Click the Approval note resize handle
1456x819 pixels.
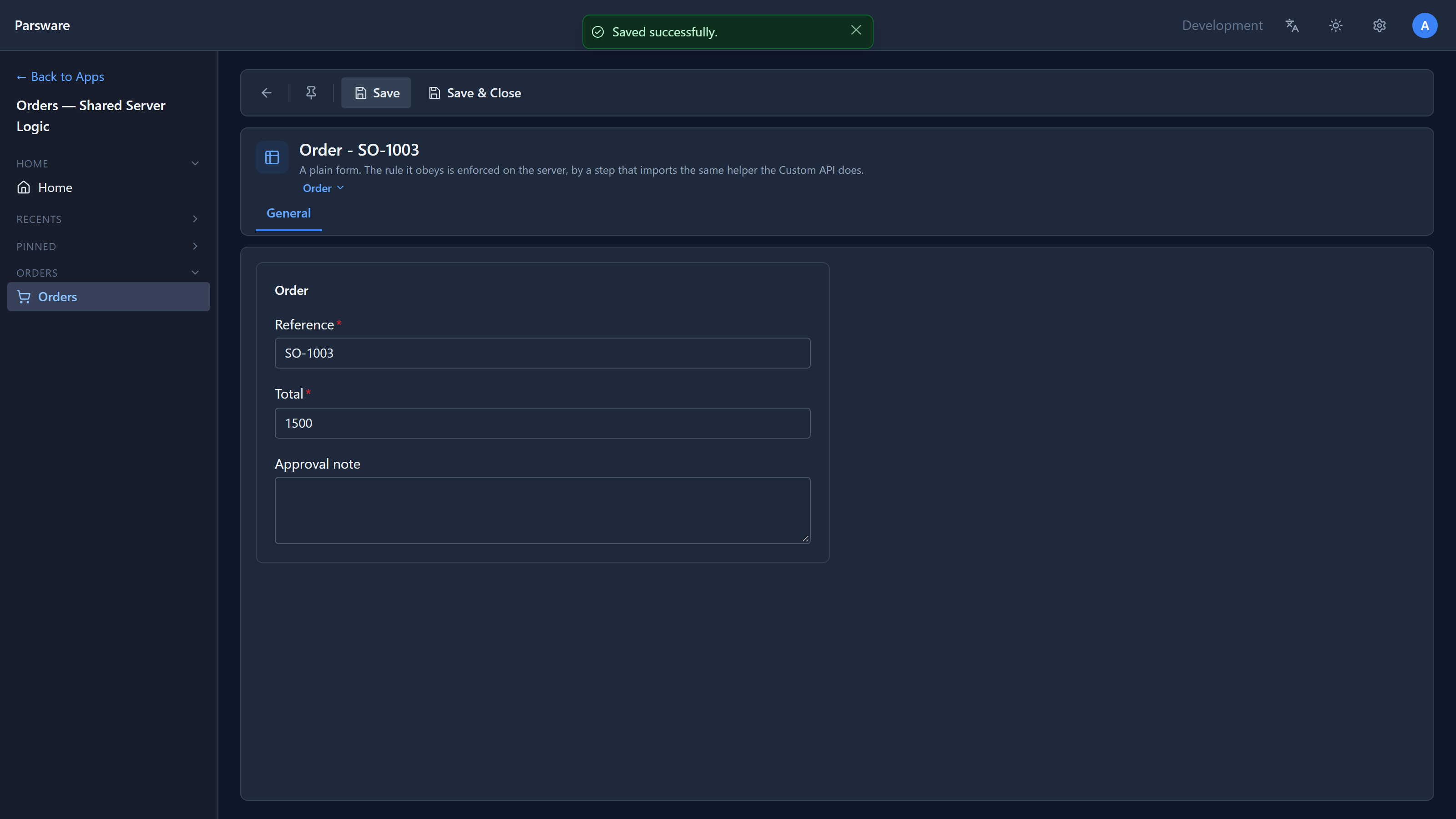(x=805, y=539)
